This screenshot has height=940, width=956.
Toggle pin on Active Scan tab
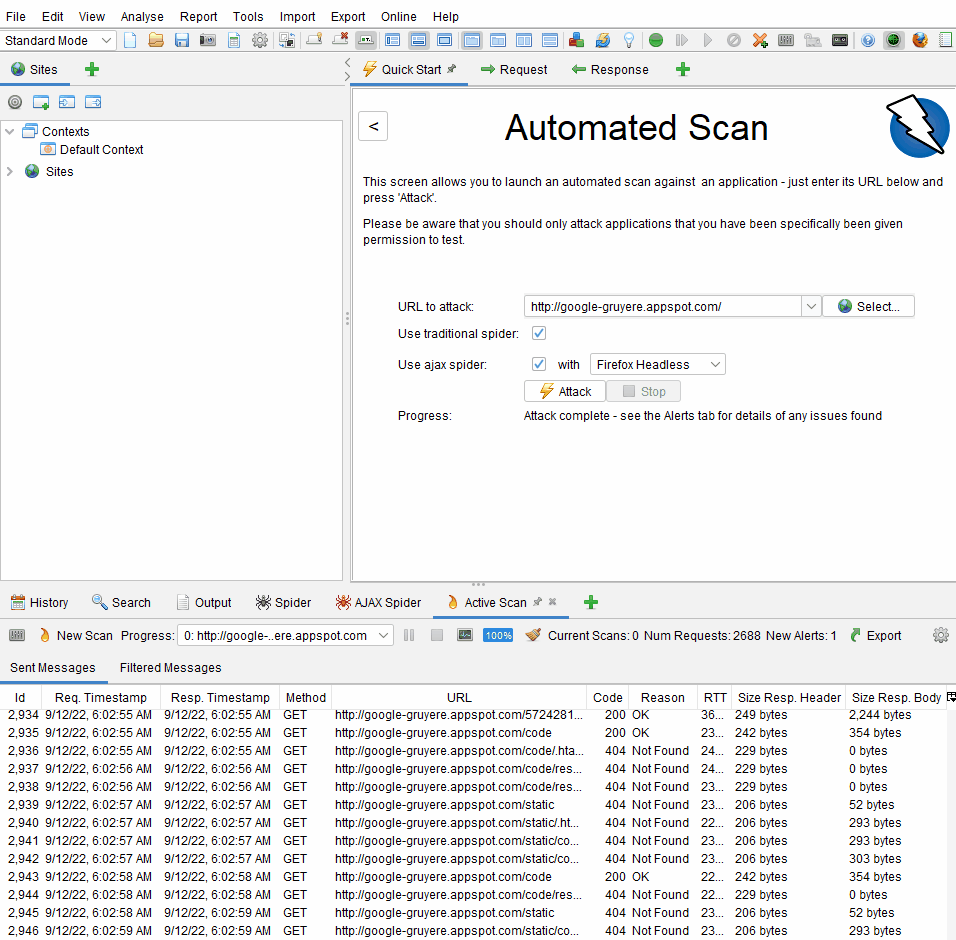[x=537, y=602]
